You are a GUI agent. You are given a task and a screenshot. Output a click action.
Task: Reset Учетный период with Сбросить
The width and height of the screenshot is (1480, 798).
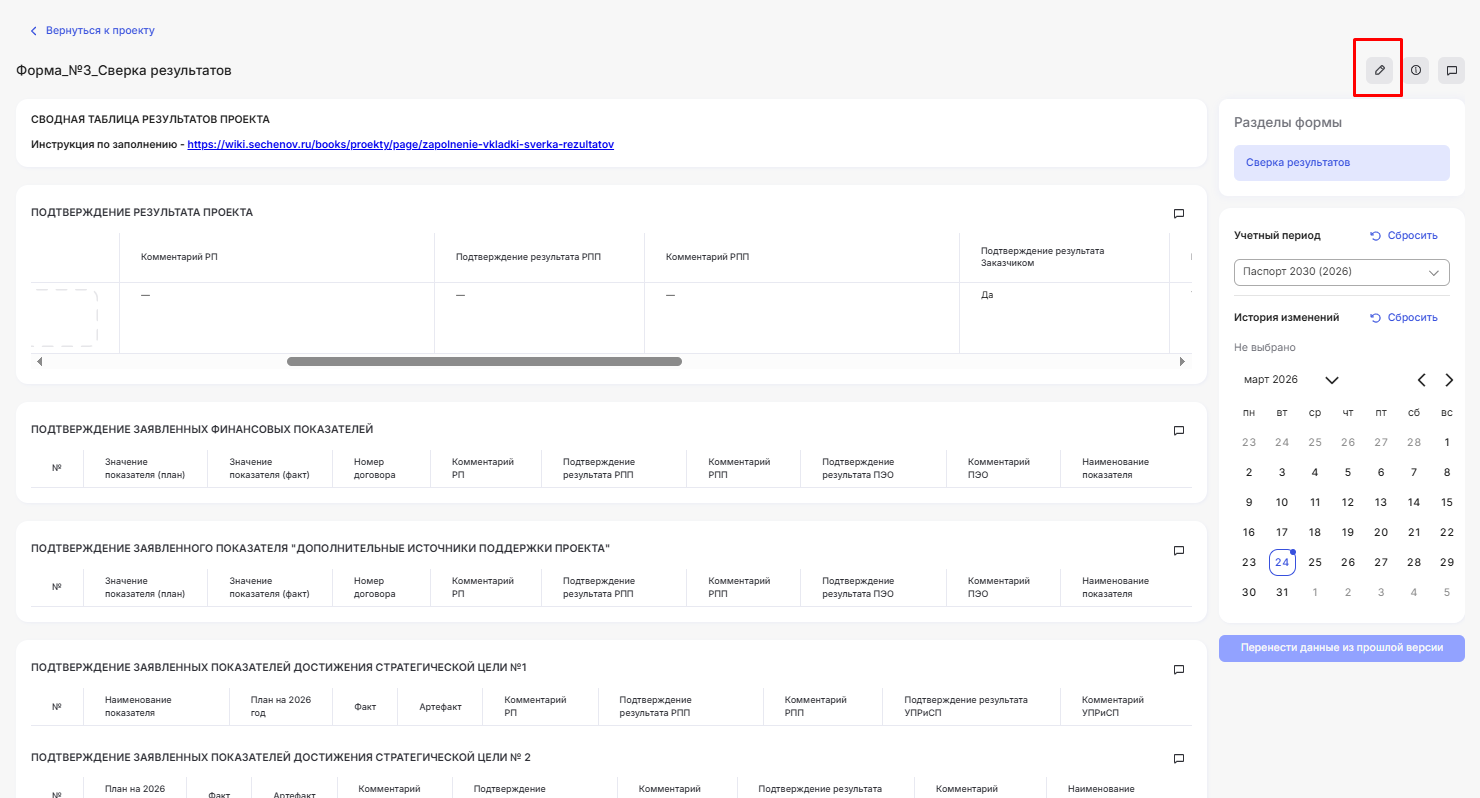[x=1404, y=236]
